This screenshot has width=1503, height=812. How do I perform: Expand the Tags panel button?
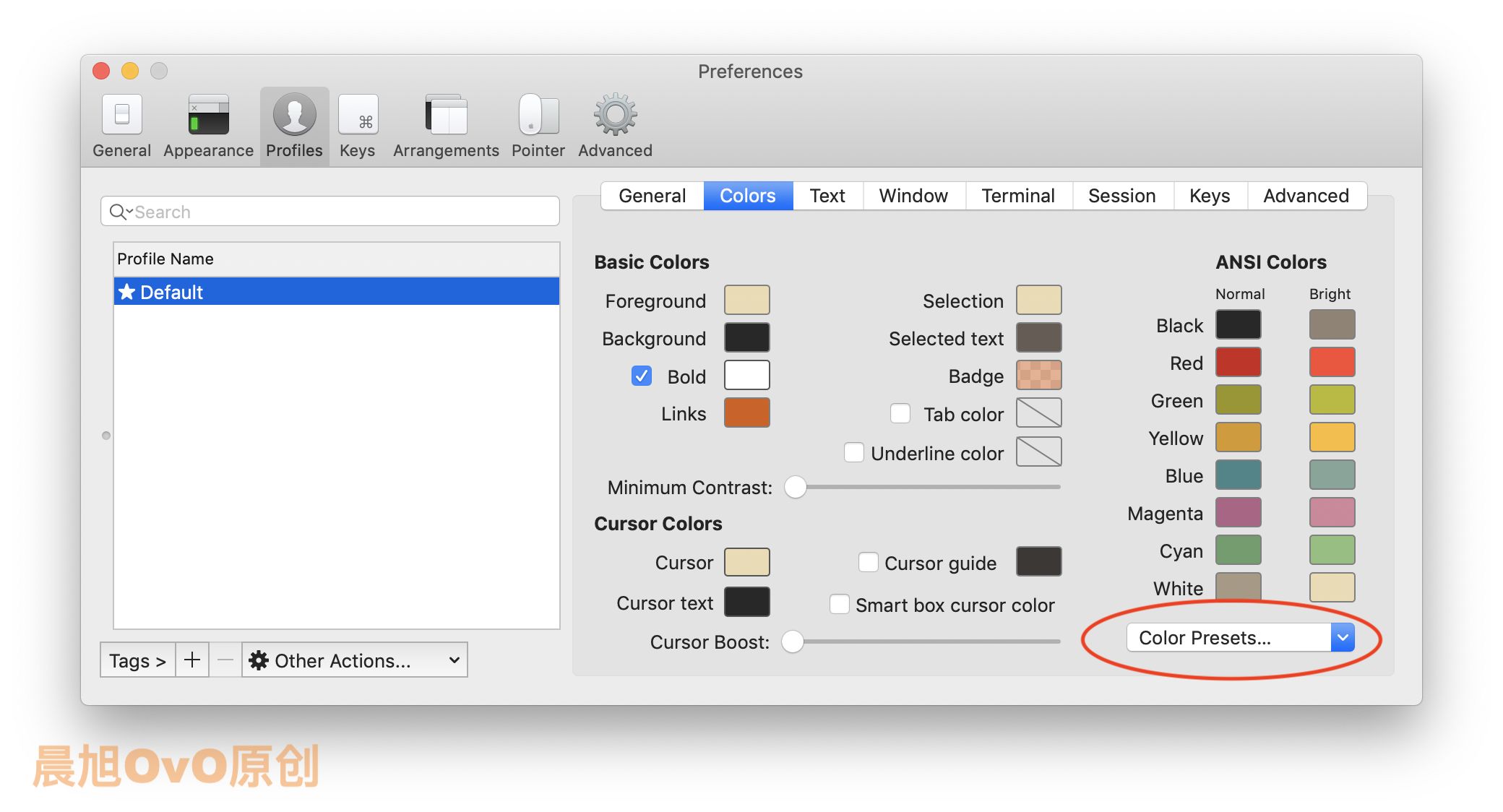tap(138, 660)
